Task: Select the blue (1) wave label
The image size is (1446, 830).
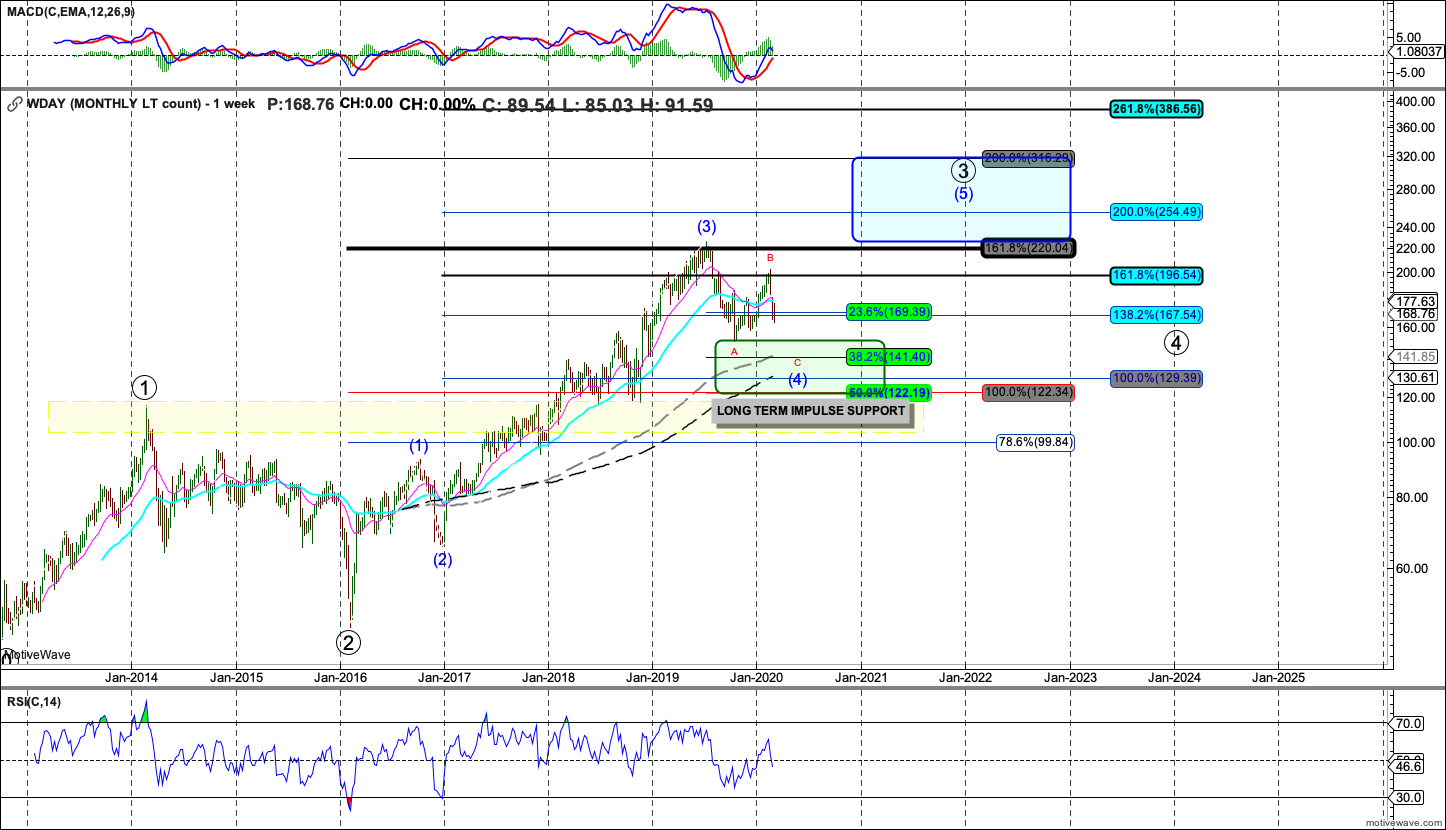Action: 418,446
